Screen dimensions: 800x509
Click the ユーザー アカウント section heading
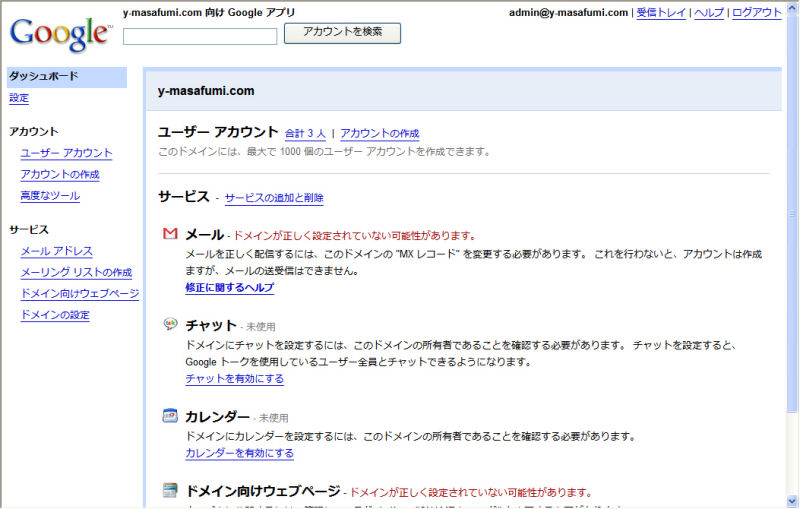pyautogui.click(x=218, y=132)
